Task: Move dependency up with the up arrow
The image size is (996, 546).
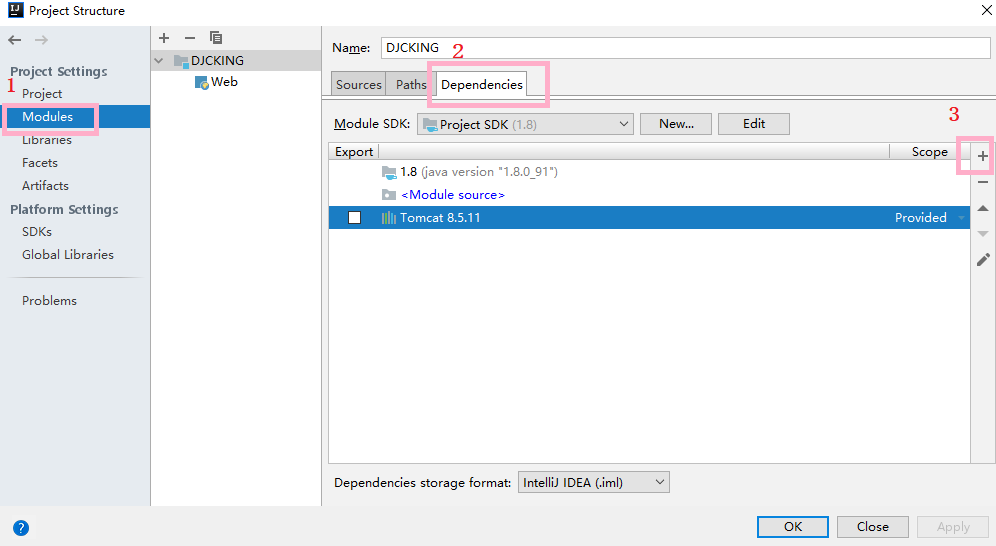Action: pos(983,208)
